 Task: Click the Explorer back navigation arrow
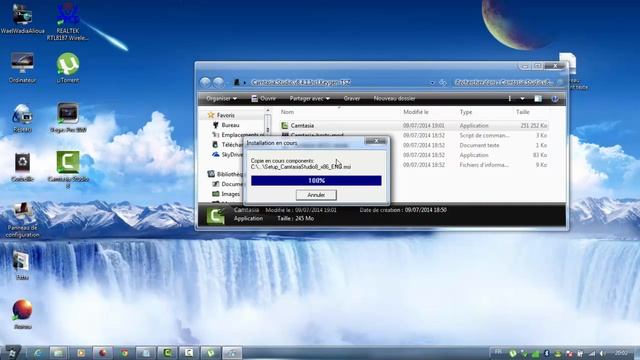[x=205, y=82]
